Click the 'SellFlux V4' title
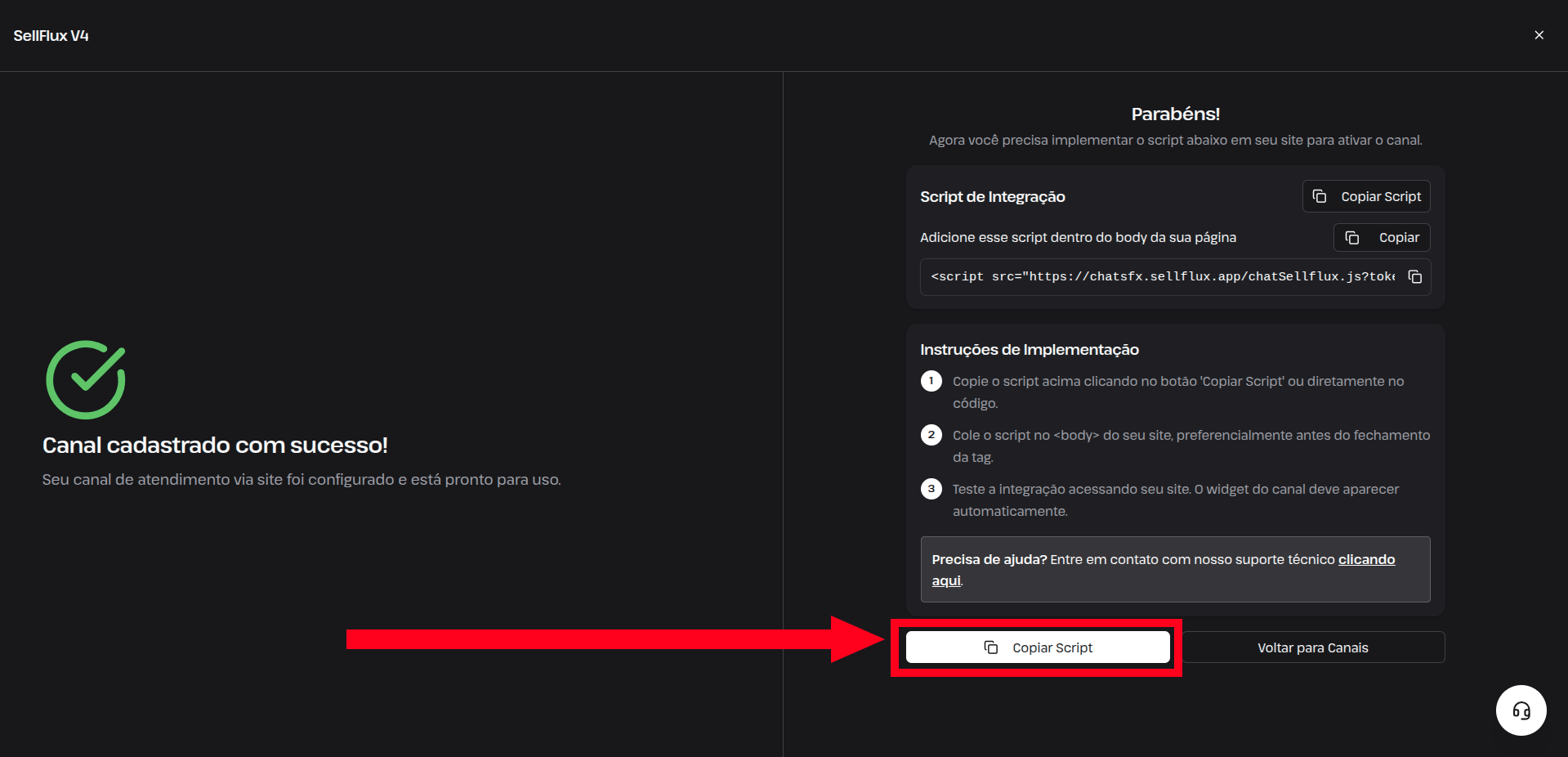The width and height of the screenshot is (1568, 757). 51,36
